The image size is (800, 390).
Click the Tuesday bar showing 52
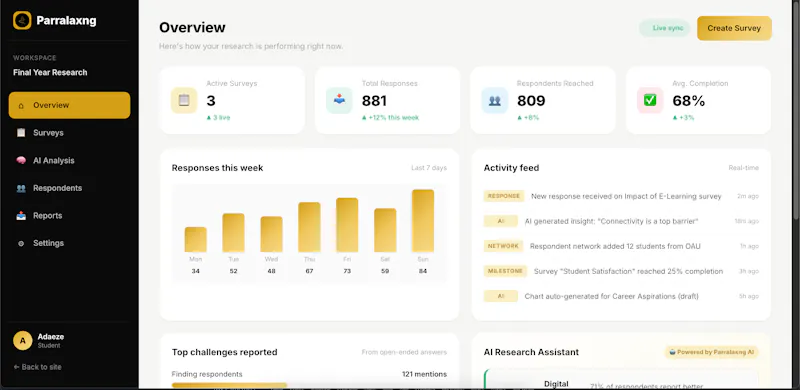coord(233,233)
